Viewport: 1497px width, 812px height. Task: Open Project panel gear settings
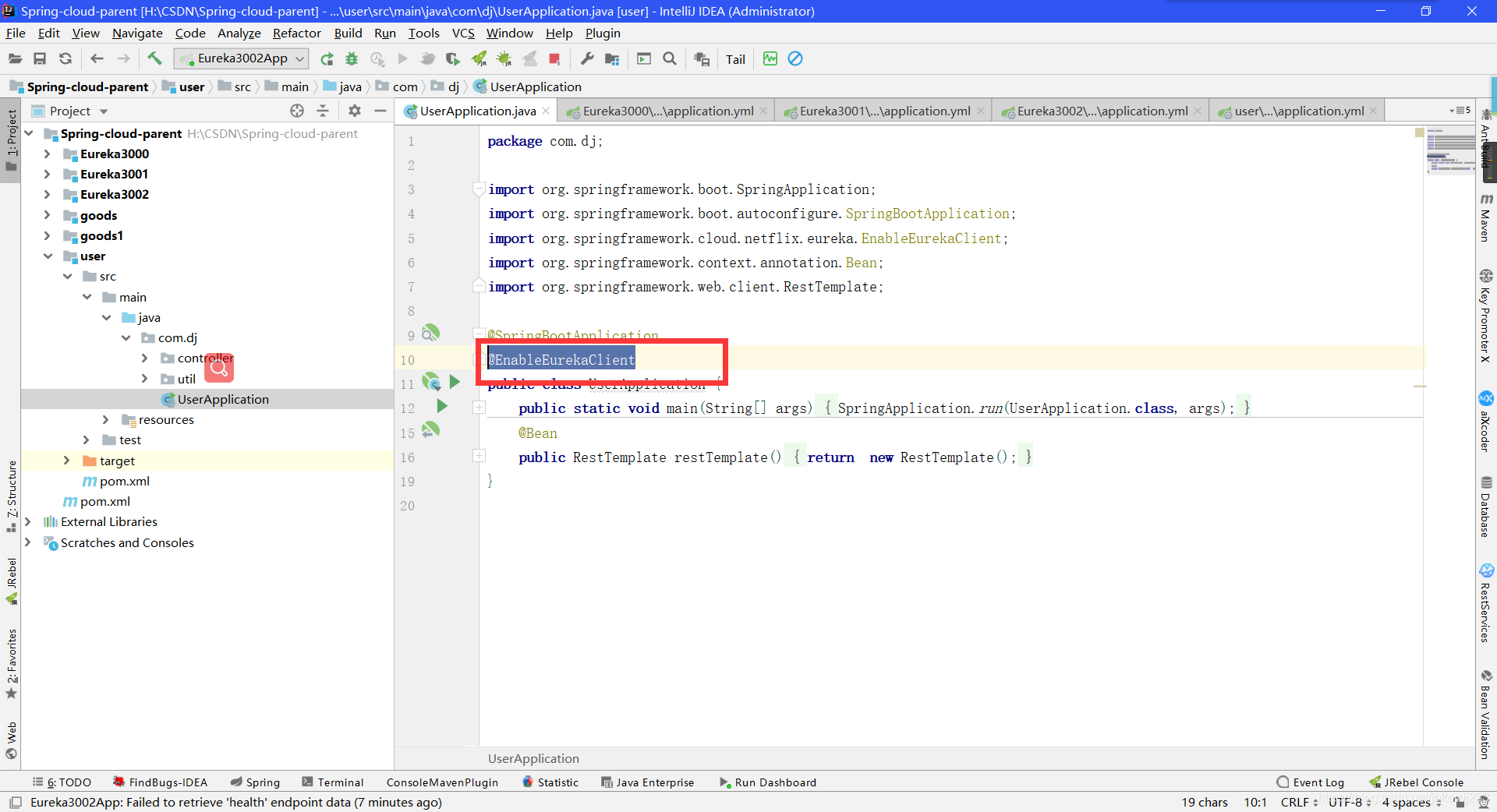[x=355, y=111]
